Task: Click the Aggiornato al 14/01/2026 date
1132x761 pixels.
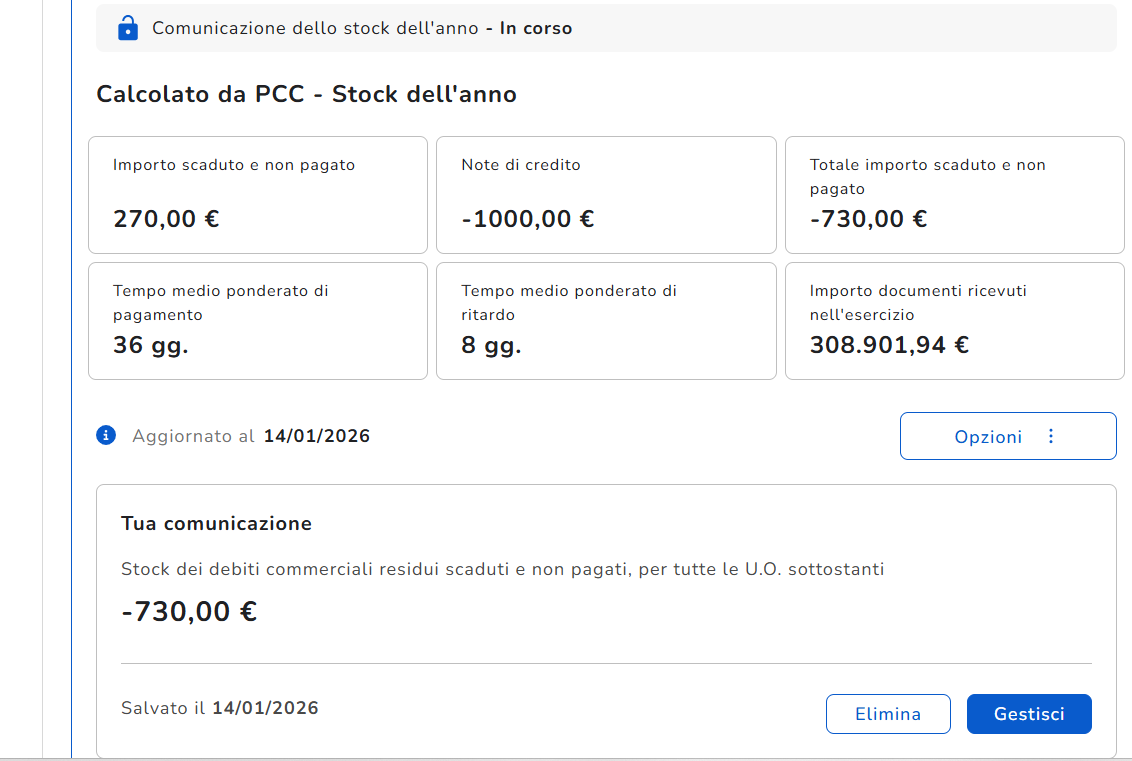Action: tap(317, 436)
